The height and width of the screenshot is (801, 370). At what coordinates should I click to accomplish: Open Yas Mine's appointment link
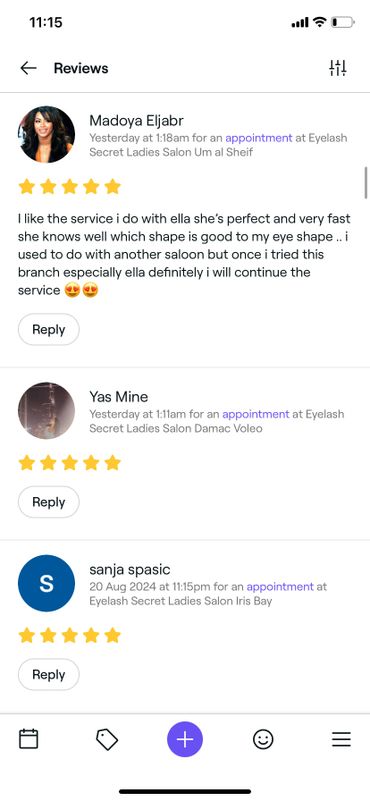[x=256, y=414]
